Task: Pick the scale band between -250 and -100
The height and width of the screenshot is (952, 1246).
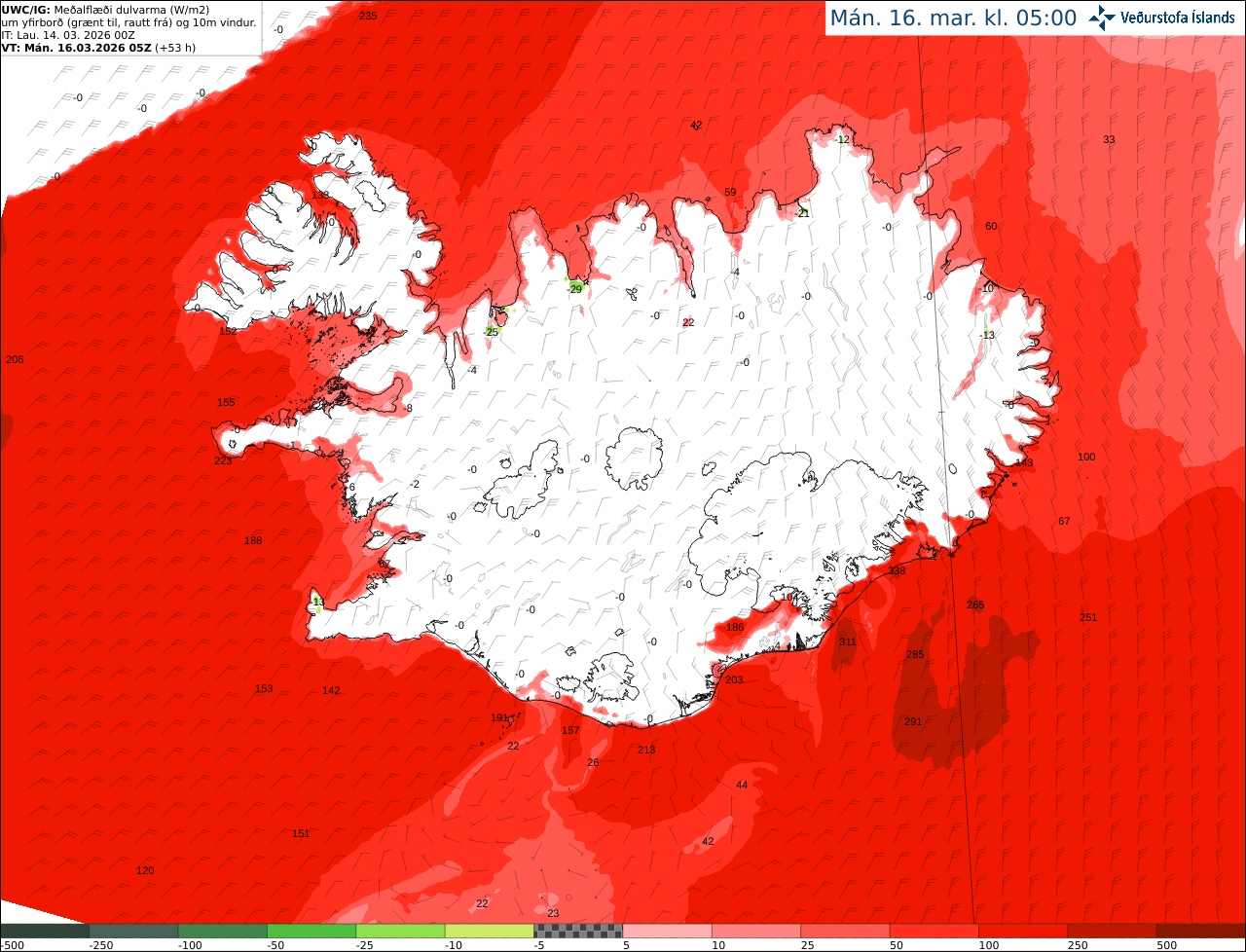Action: pyautogui.click(x=133, y=931)
